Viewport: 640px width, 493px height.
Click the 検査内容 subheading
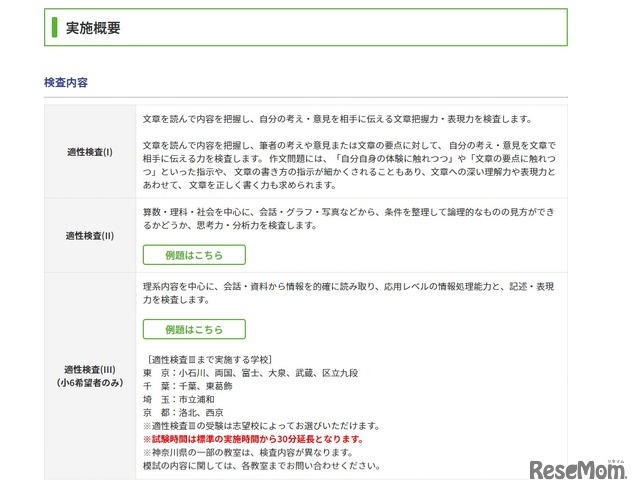(x=71, y=81)
